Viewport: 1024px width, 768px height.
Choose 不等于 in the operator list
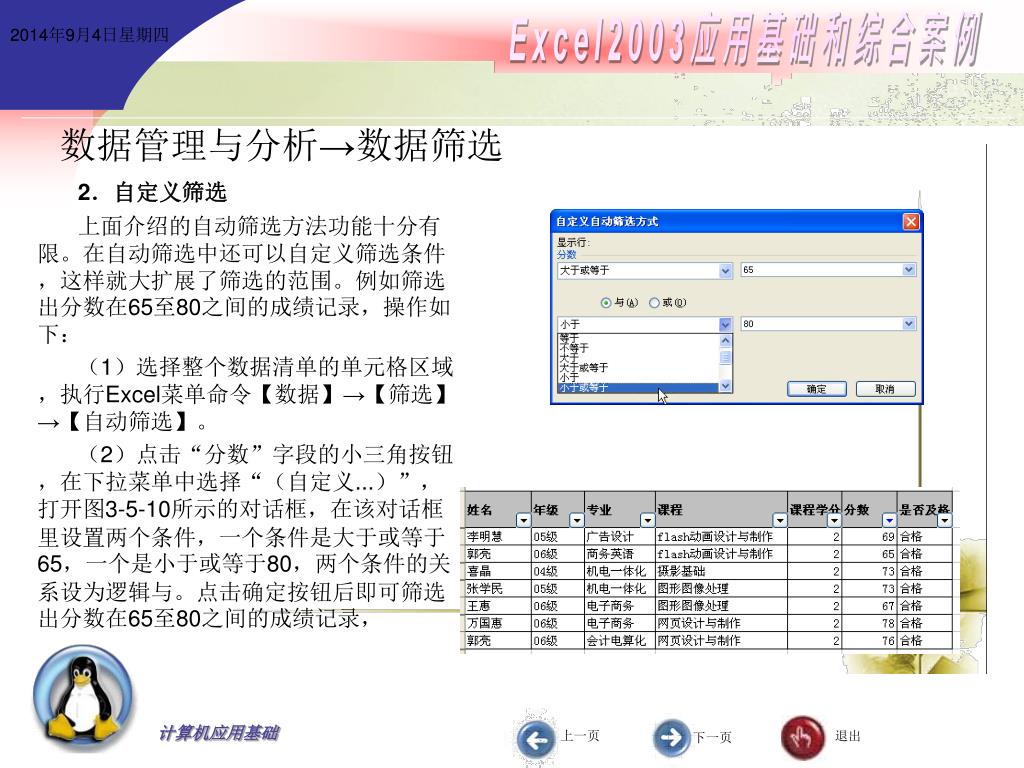pos(637,347)
